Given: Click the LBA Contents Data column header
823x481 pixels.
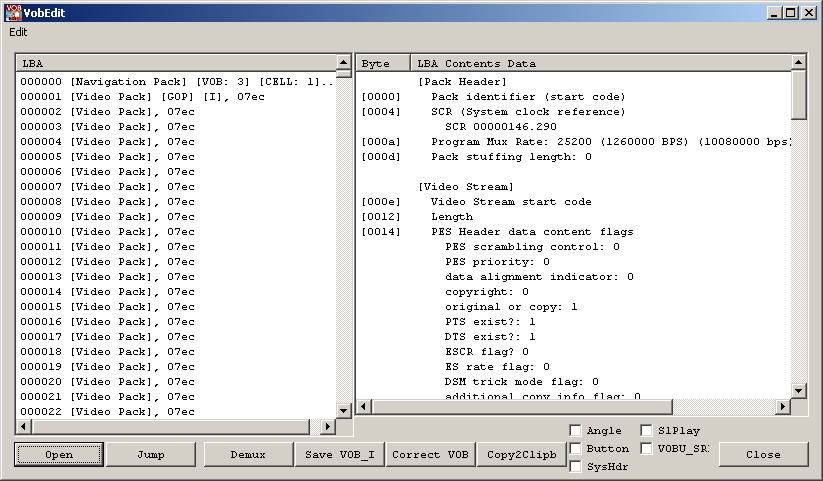Looking at the screenshot, I should coord(601,63).
